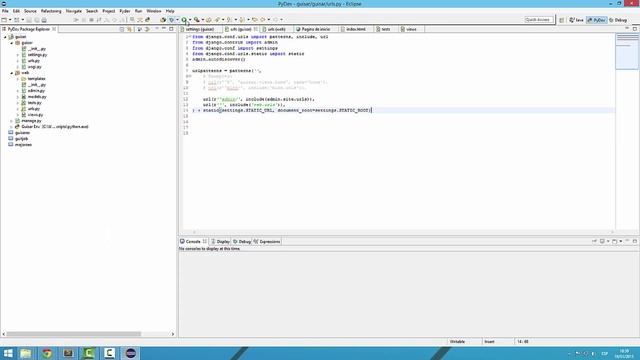Switch to the Debug tab in bottom panel
The image size is (640, 360).
point(242,242)
